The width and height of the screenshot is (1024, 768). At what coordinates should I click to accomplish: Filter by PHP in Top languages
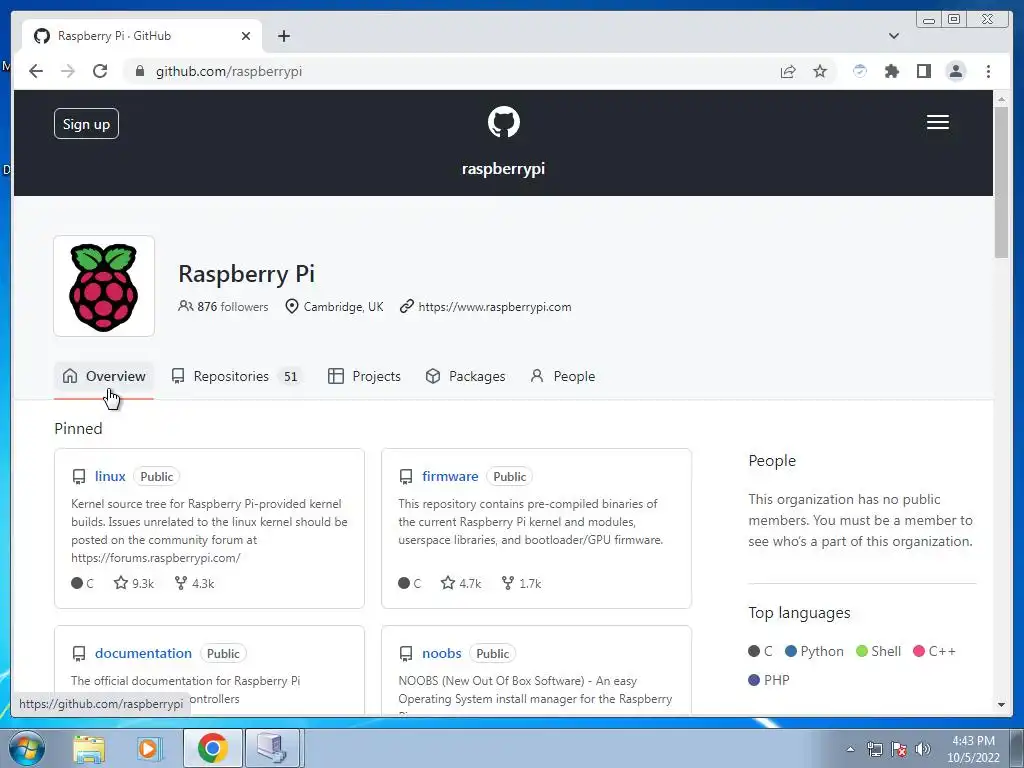tap(769, 680)
